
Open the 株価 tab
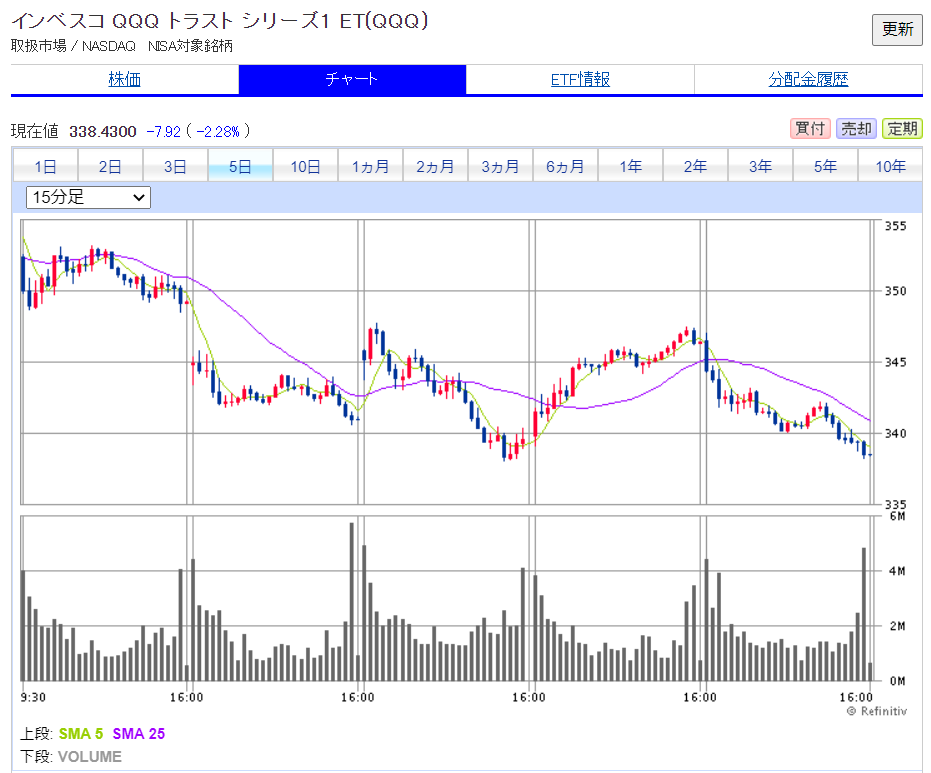tap(125, 79)
